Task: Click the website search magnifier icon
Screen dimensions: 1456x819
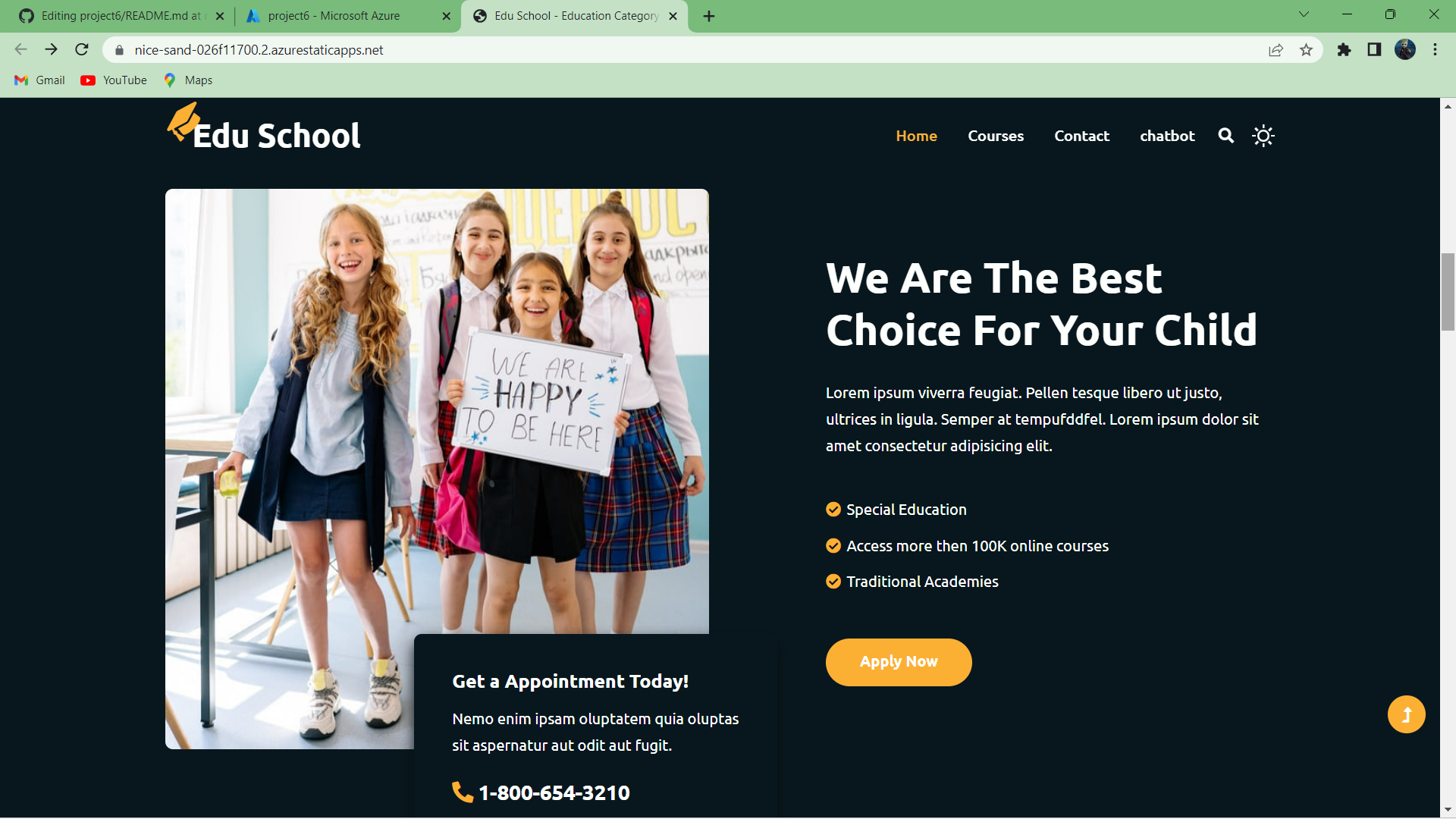Action: [x=1225, y=136]
